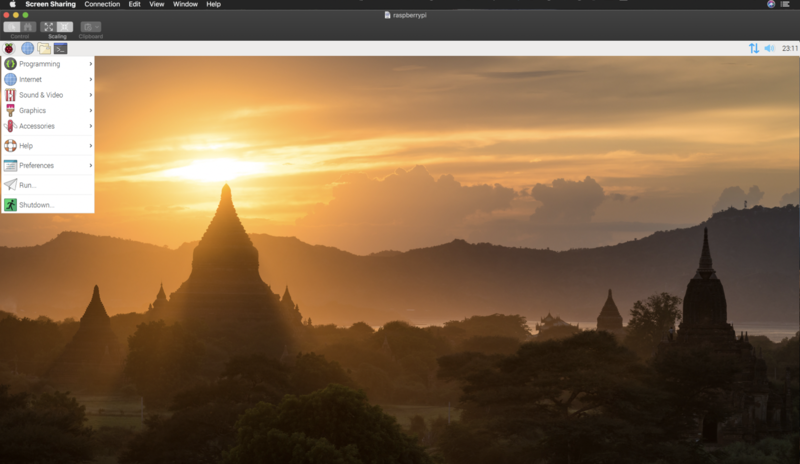Click the volume speaker icon in panel
Screen dimensions: 800x464
tap(769, 48)
